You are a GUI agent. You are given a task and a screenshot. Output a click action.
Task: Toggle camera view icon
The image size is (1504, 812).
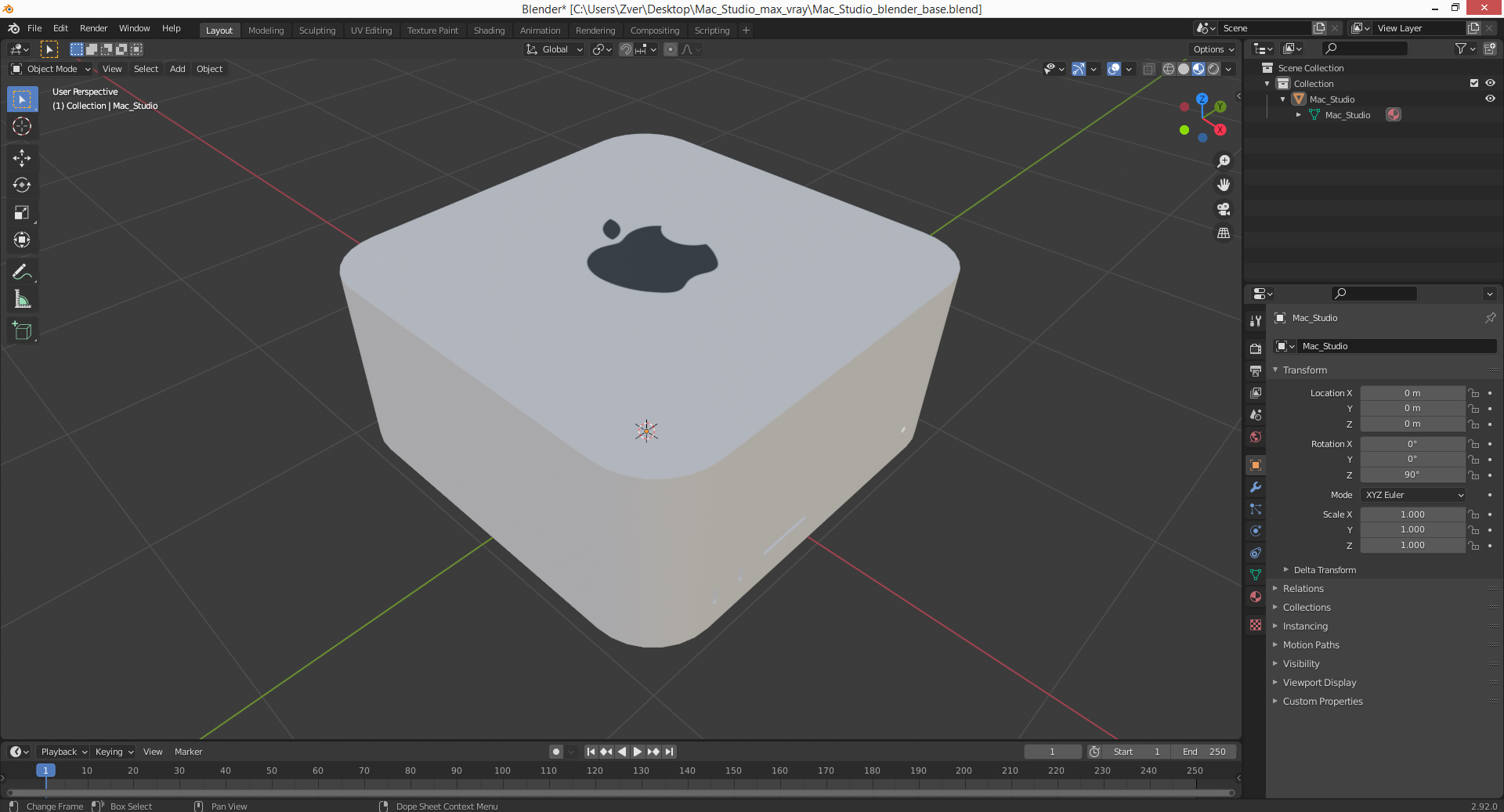tap(1224, 209)
